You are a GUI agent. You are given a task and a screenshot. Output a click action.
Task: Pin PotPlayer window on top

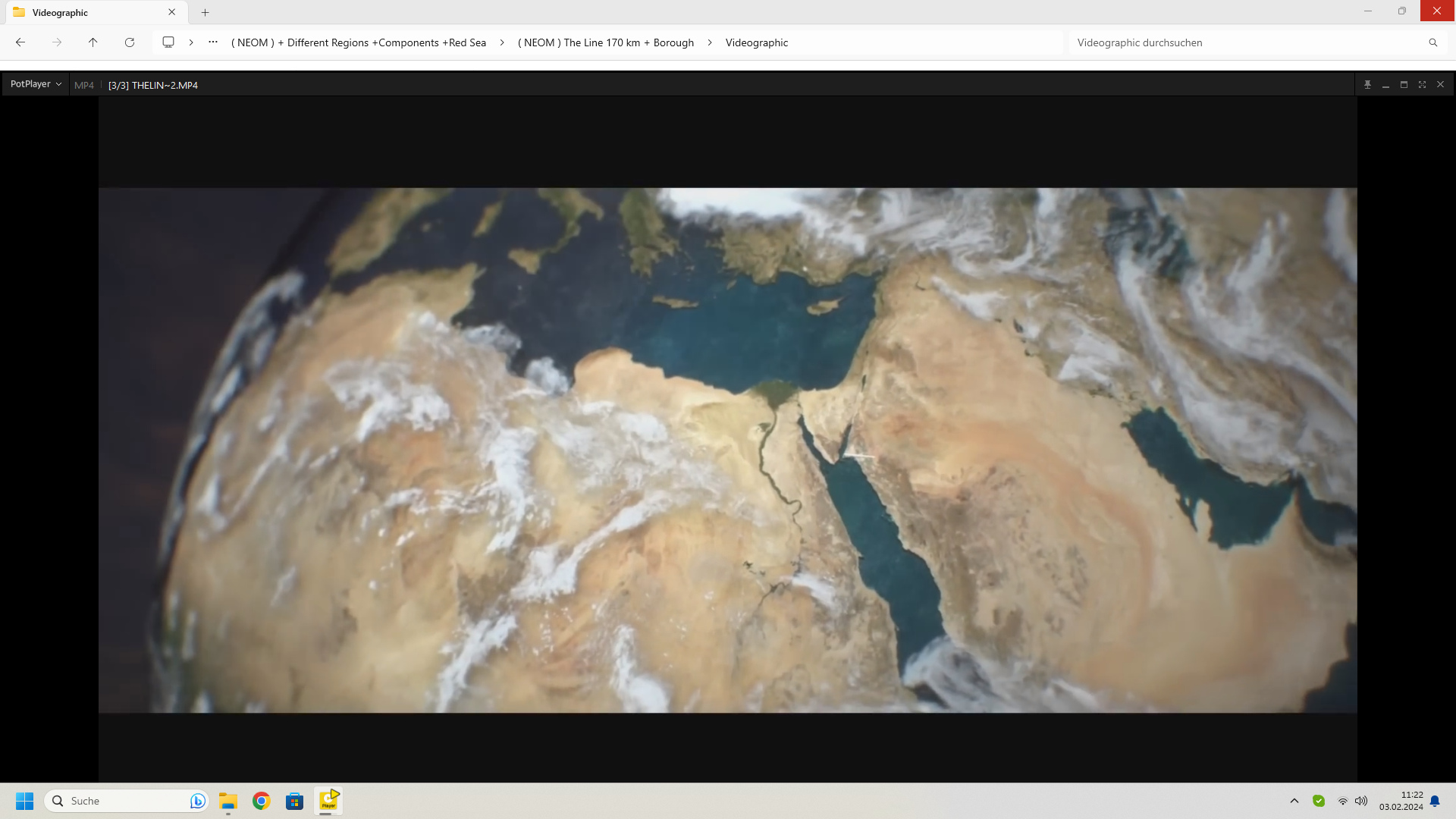pyautogui.click(x=1367, y=85)
